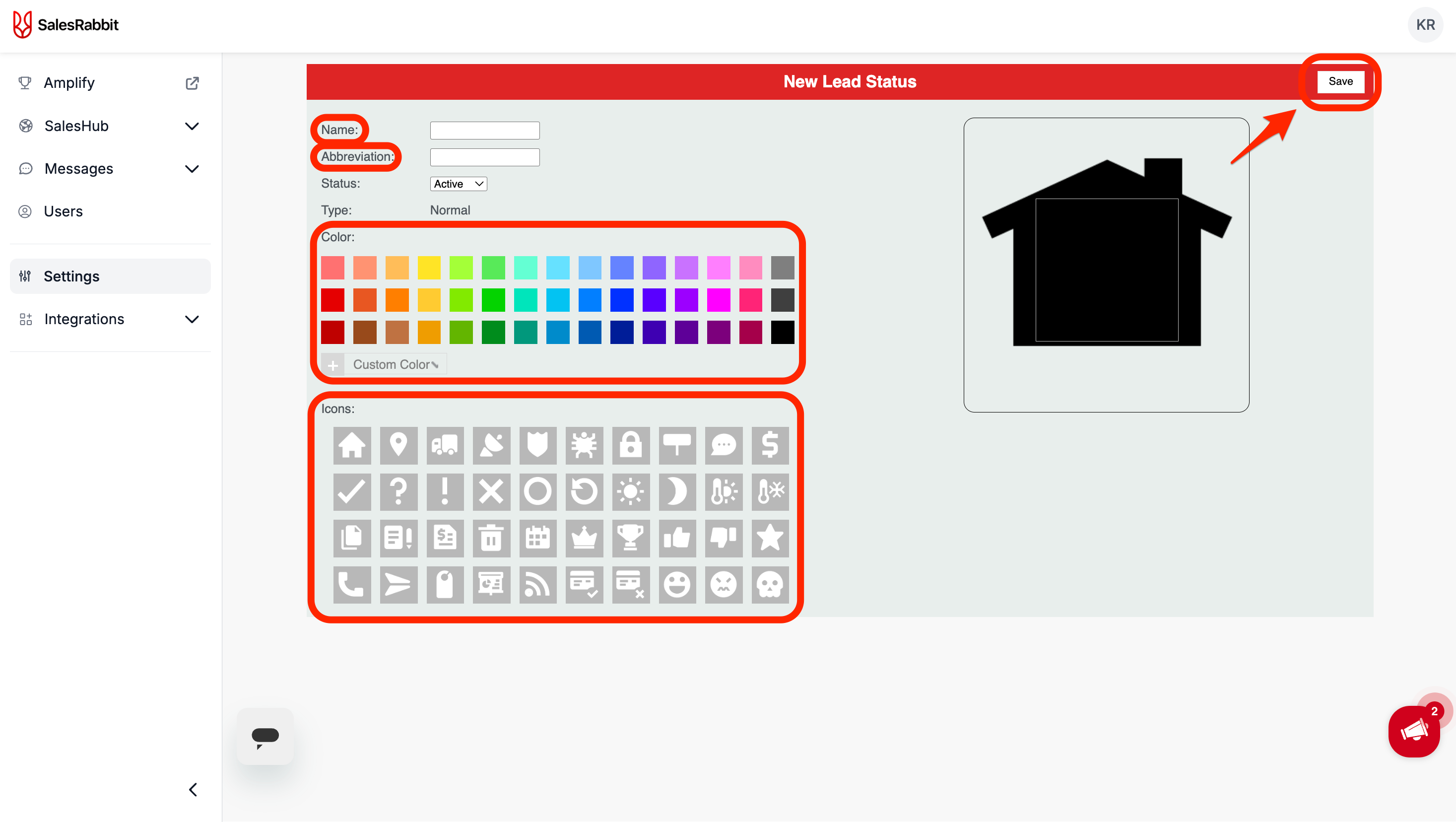Pick the black color swatch
1456x822 pixels.
782,333
